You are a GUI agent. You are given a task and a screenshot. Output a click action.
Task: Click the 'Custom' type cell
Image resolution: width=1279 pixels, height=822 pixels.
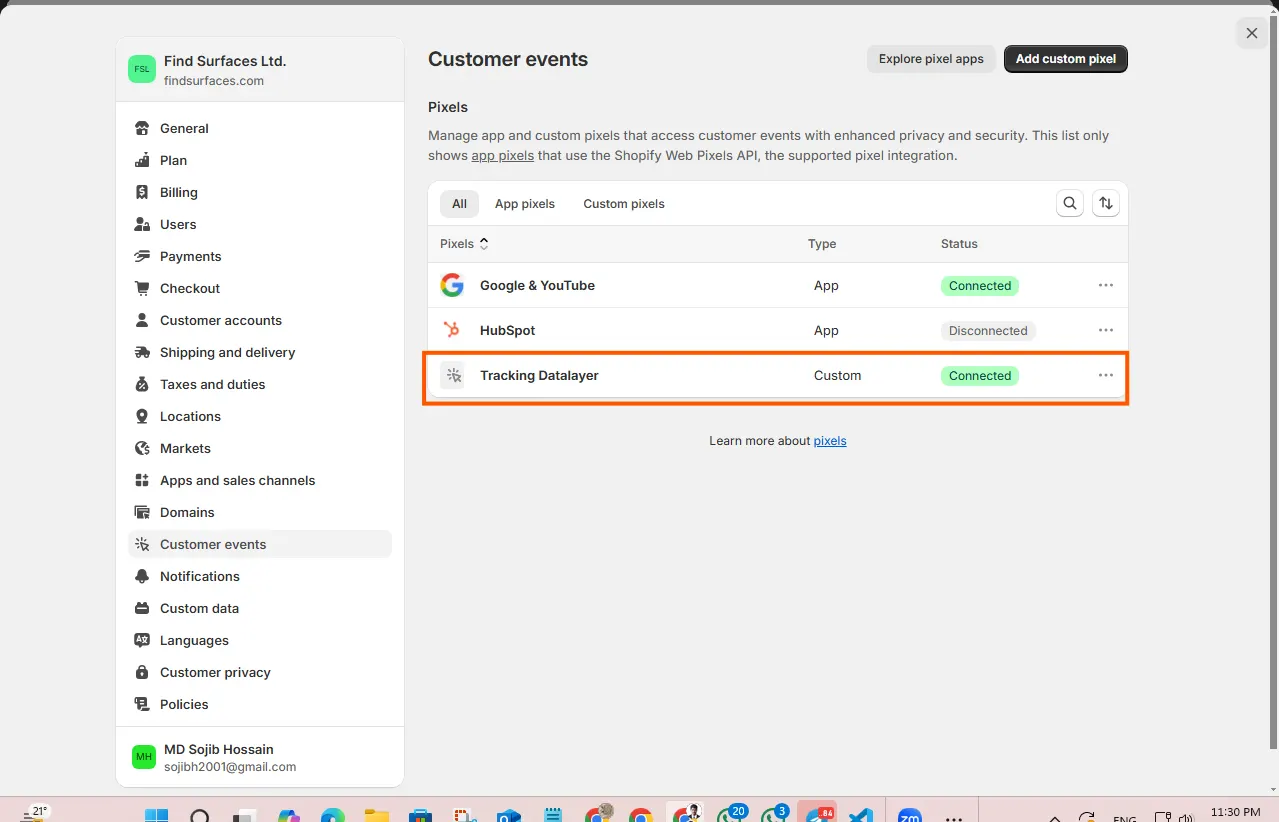tap(838, 375)
